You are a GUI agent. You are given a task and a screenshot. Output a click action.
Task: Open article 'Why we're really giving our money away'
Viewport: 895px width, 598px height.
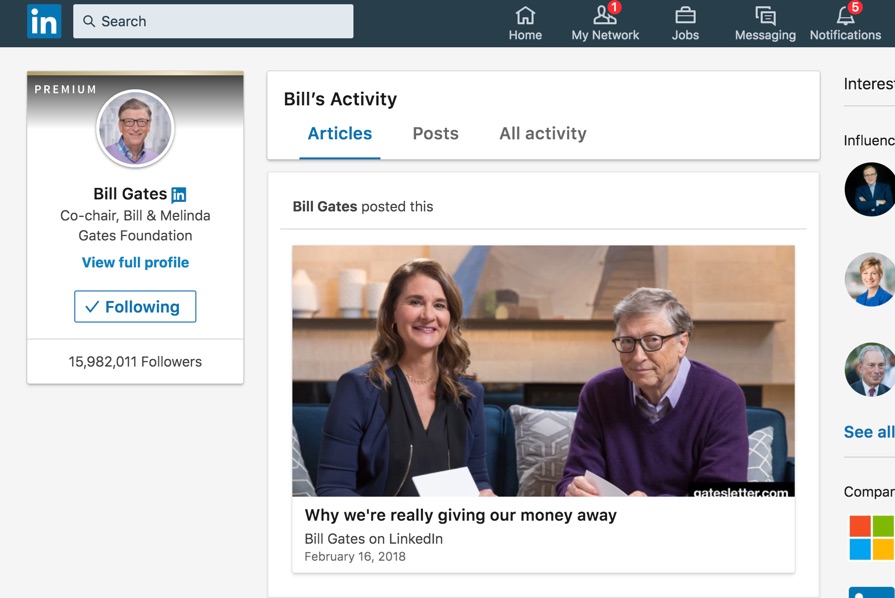[x=461, y=515]
